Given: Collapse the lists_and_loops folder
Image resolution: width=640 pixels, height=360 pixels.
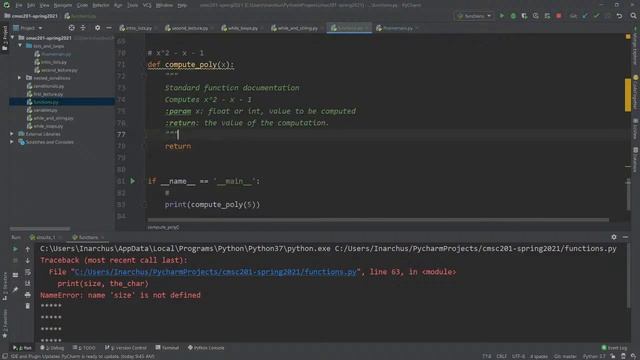Looking at the screenshot, I should pyautogui.click(x=20, y=46).
